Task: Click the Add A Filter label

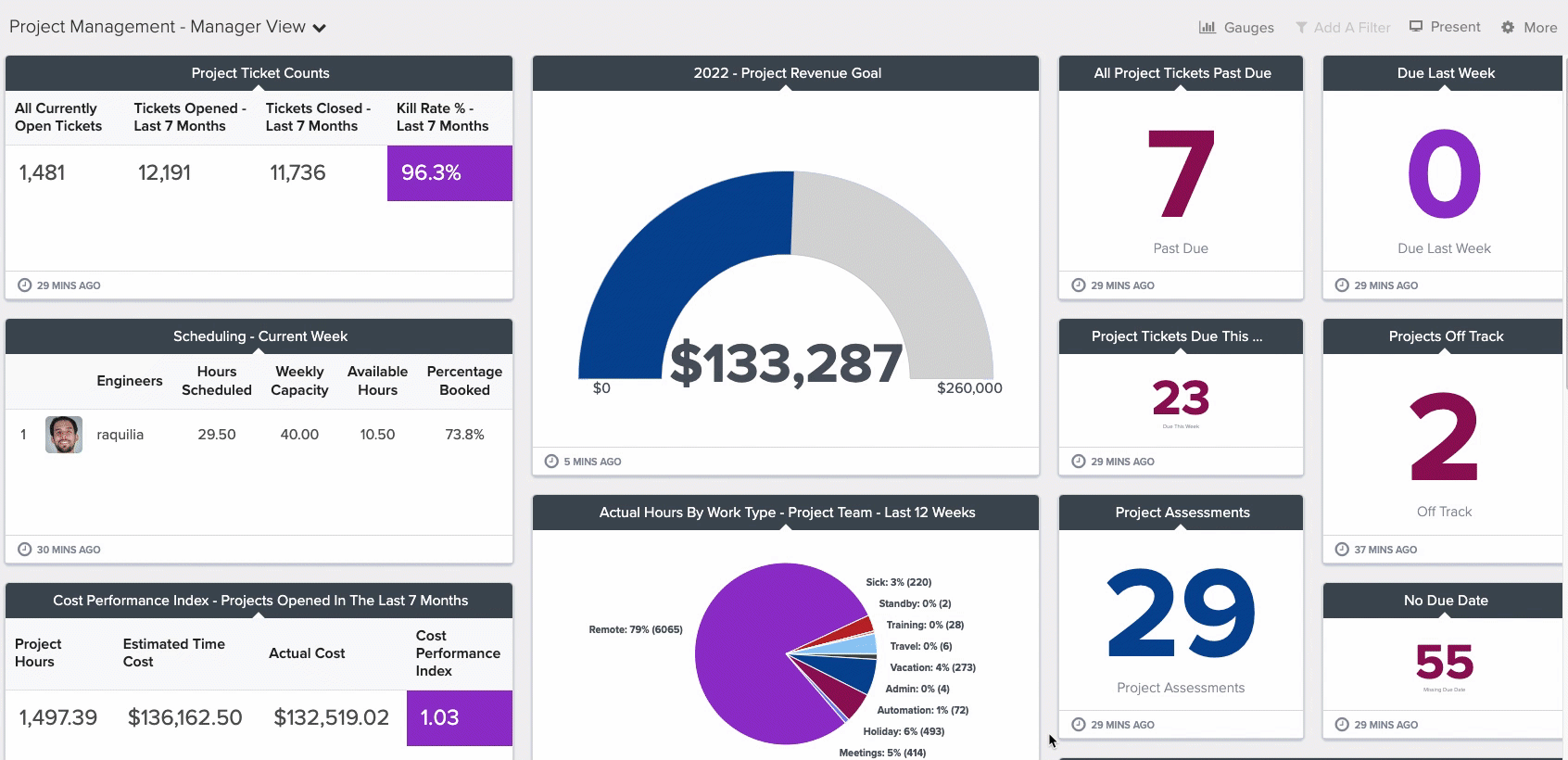Action: click(1352, 28)
